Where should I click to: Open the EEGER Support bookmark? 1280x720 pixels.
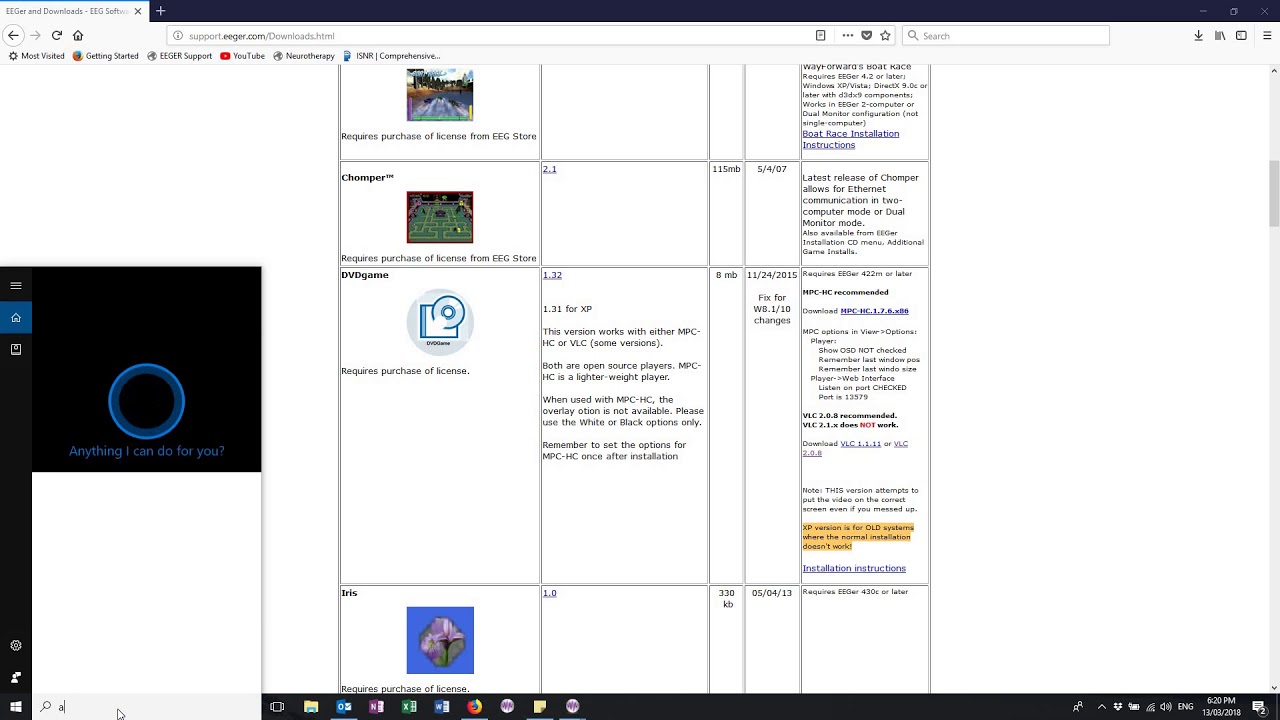tap(180, 56)
